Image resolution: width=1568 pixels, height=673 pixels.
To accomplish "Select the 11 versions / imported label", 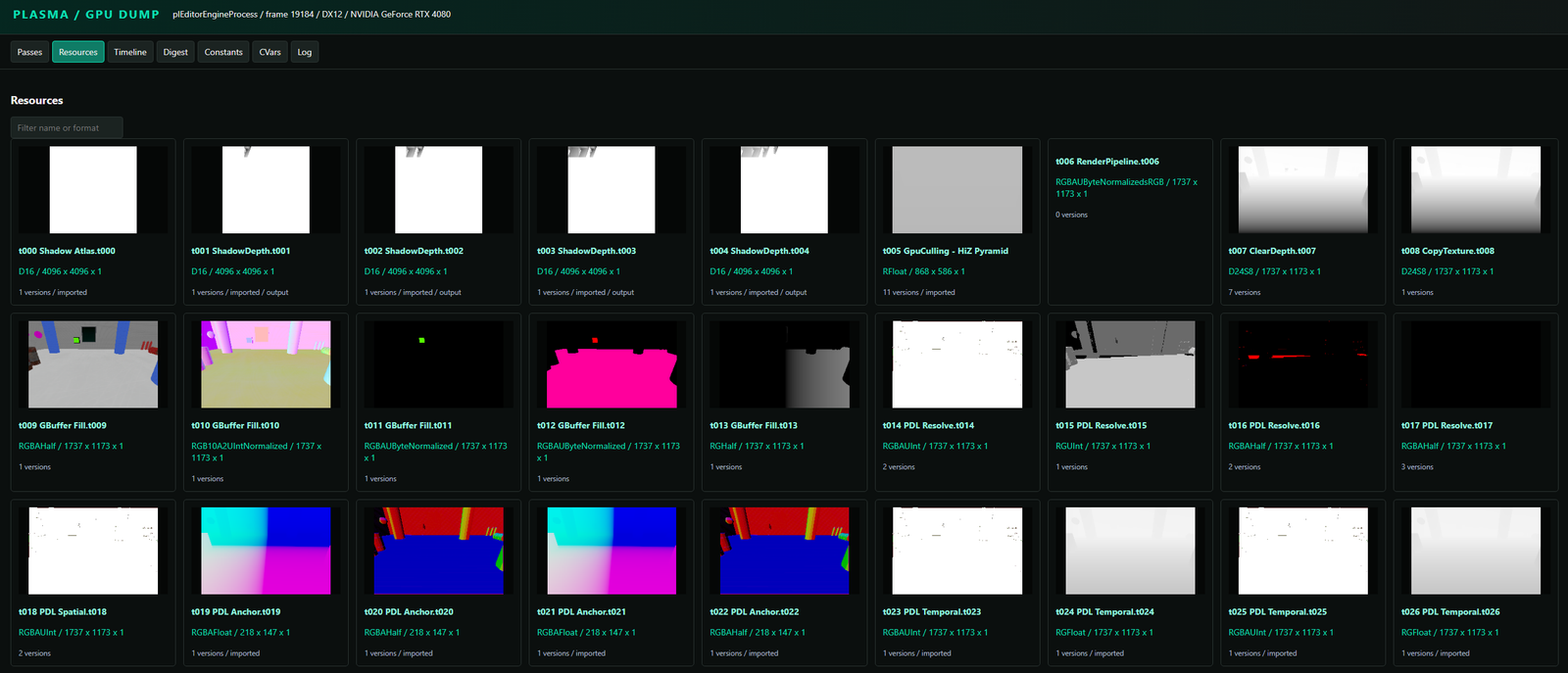I will (919, 292).
